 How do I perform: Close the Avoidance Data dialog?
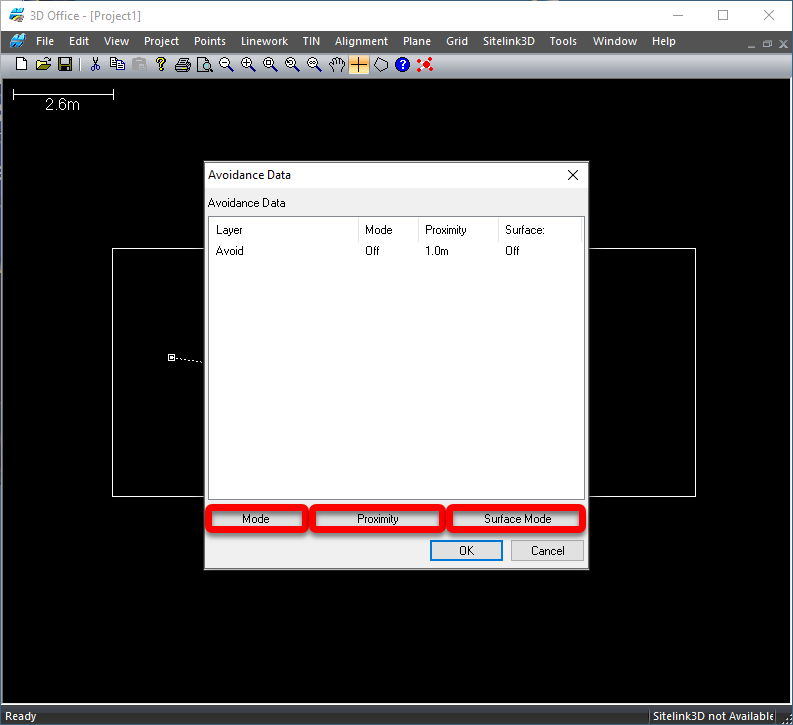click(572, 175)
